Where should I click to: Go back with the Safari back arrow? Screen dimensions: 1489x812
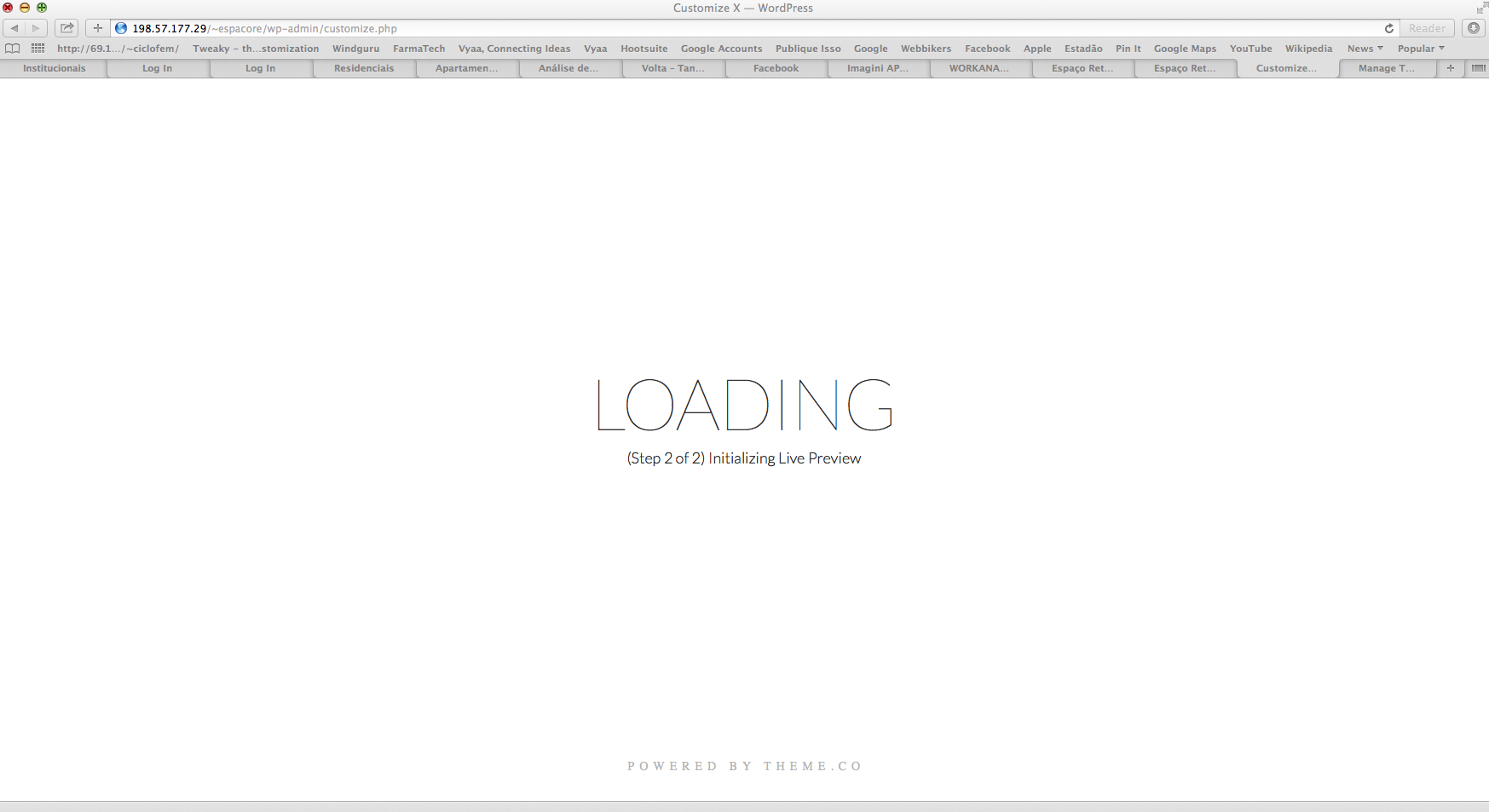[x=14, y=28]
